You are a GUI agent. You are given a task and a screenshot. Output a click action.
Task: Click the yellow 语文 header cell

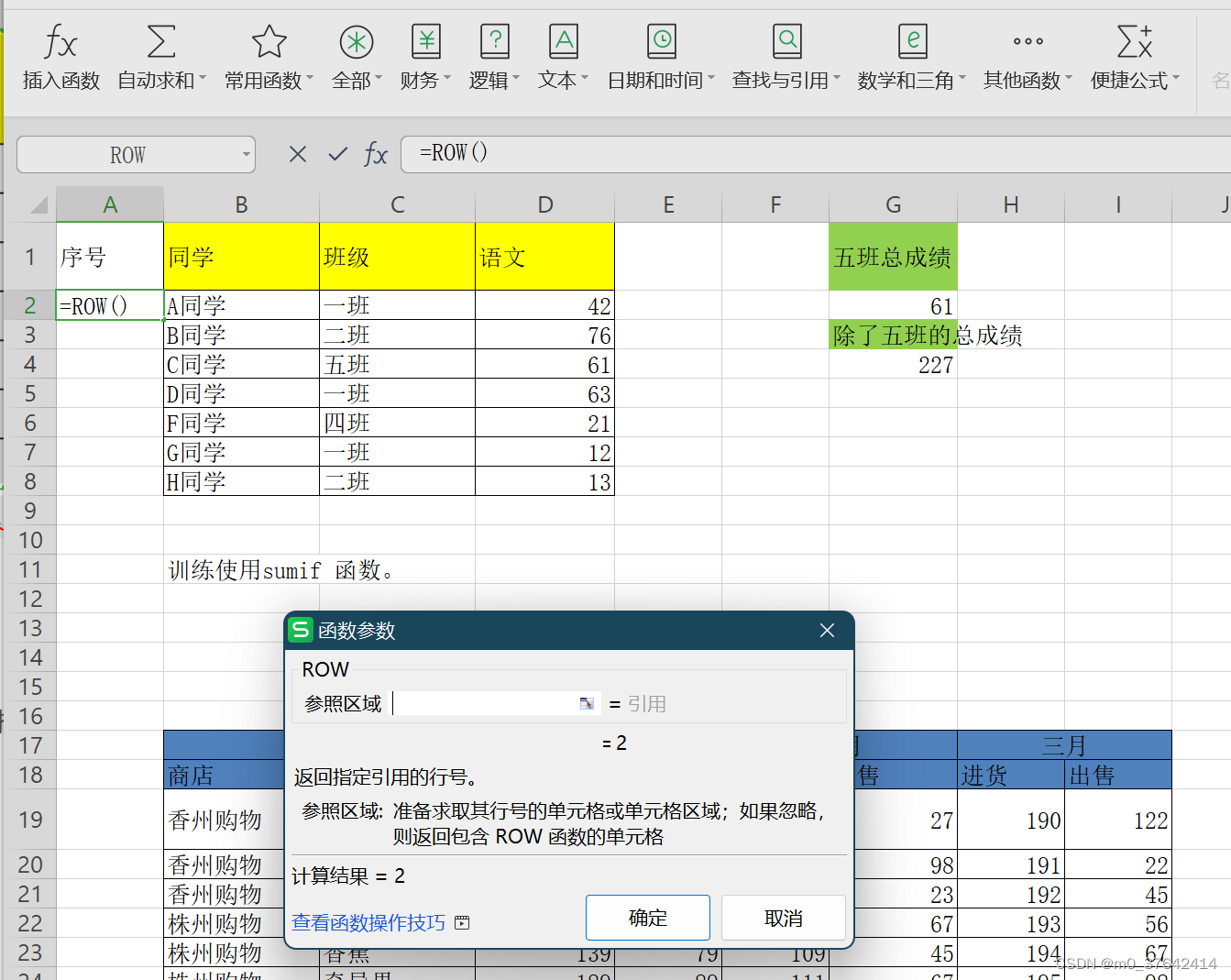pos(544,257)
